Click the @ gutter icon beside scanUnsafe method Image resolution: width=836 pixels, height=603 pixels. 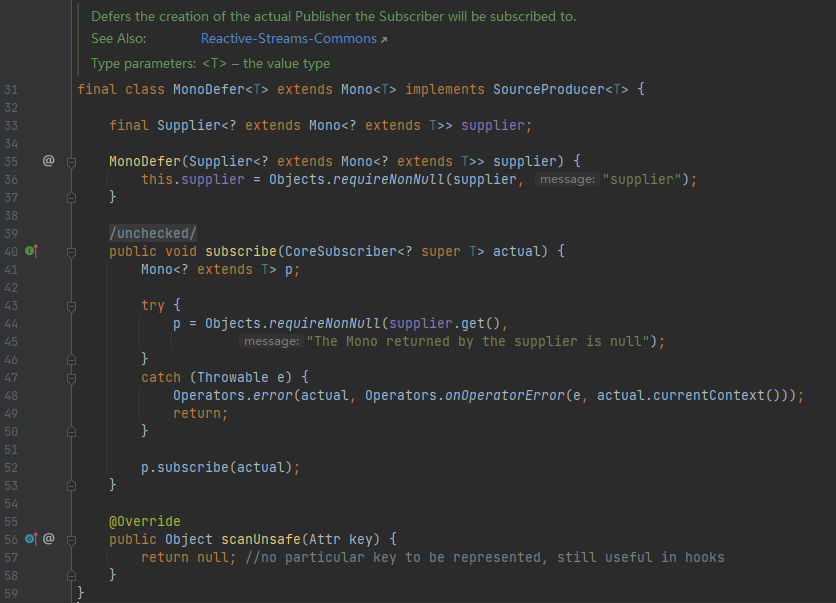pos(48,539)
